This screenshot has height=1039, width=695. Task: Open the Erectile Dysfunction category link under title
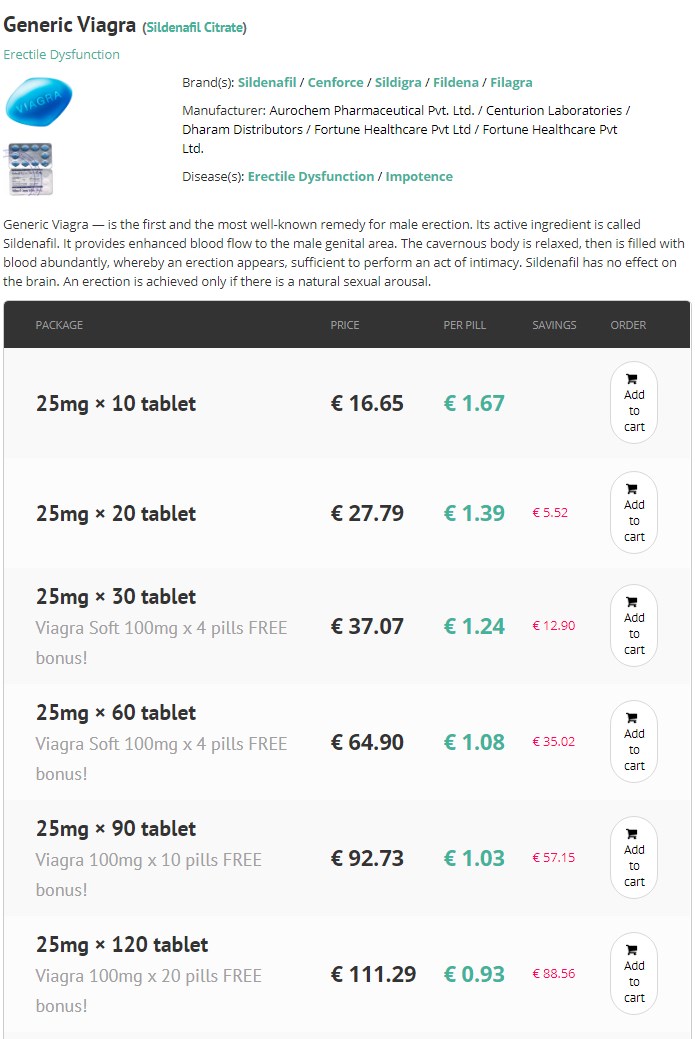click(62, 54)
